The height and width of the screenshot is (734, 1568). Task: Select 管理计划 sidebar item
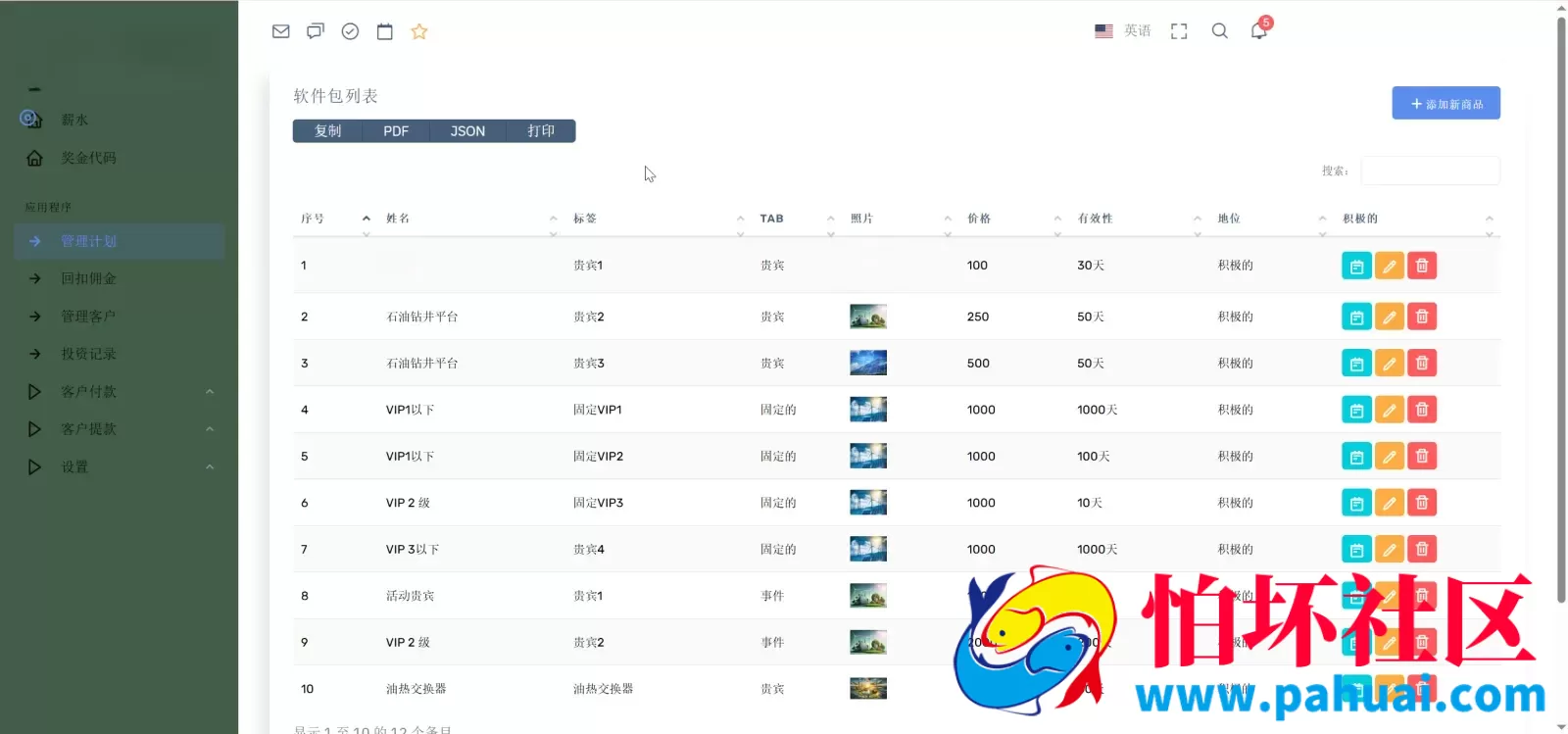tap(119, 241)
